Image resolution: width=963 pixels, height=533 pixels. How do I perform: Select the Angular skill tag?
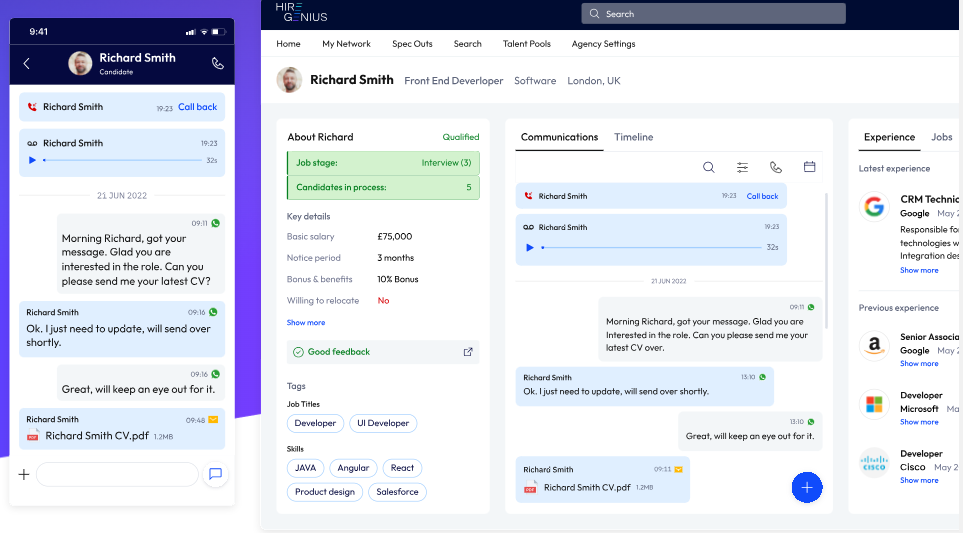pos(353,468)
